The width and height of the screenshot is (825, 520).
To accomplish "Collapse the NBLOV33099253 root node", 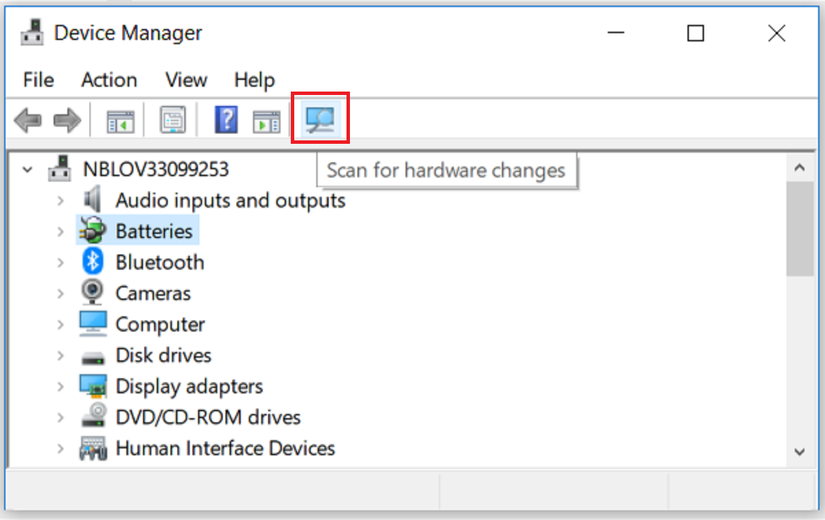I will click(27, 169).
